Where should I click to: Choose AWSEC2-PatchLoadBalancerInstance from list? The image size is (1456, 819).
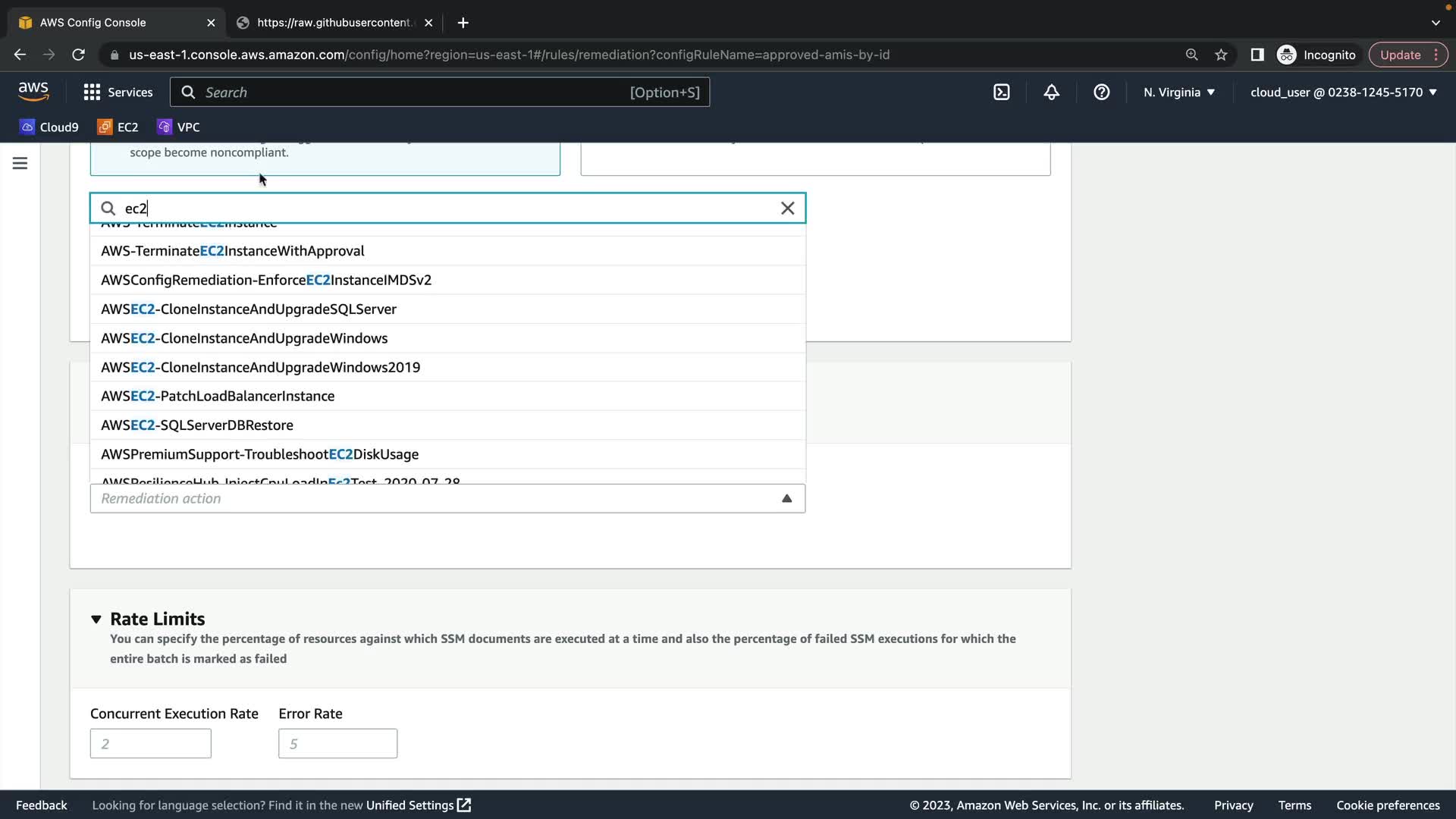pyautogui.click(x=218, y=396)
